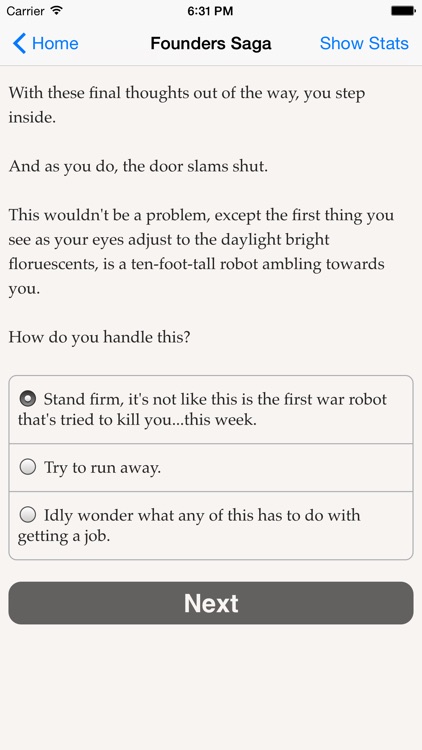Go back using the Home label
Screen dimensions: 422x750
55,44
